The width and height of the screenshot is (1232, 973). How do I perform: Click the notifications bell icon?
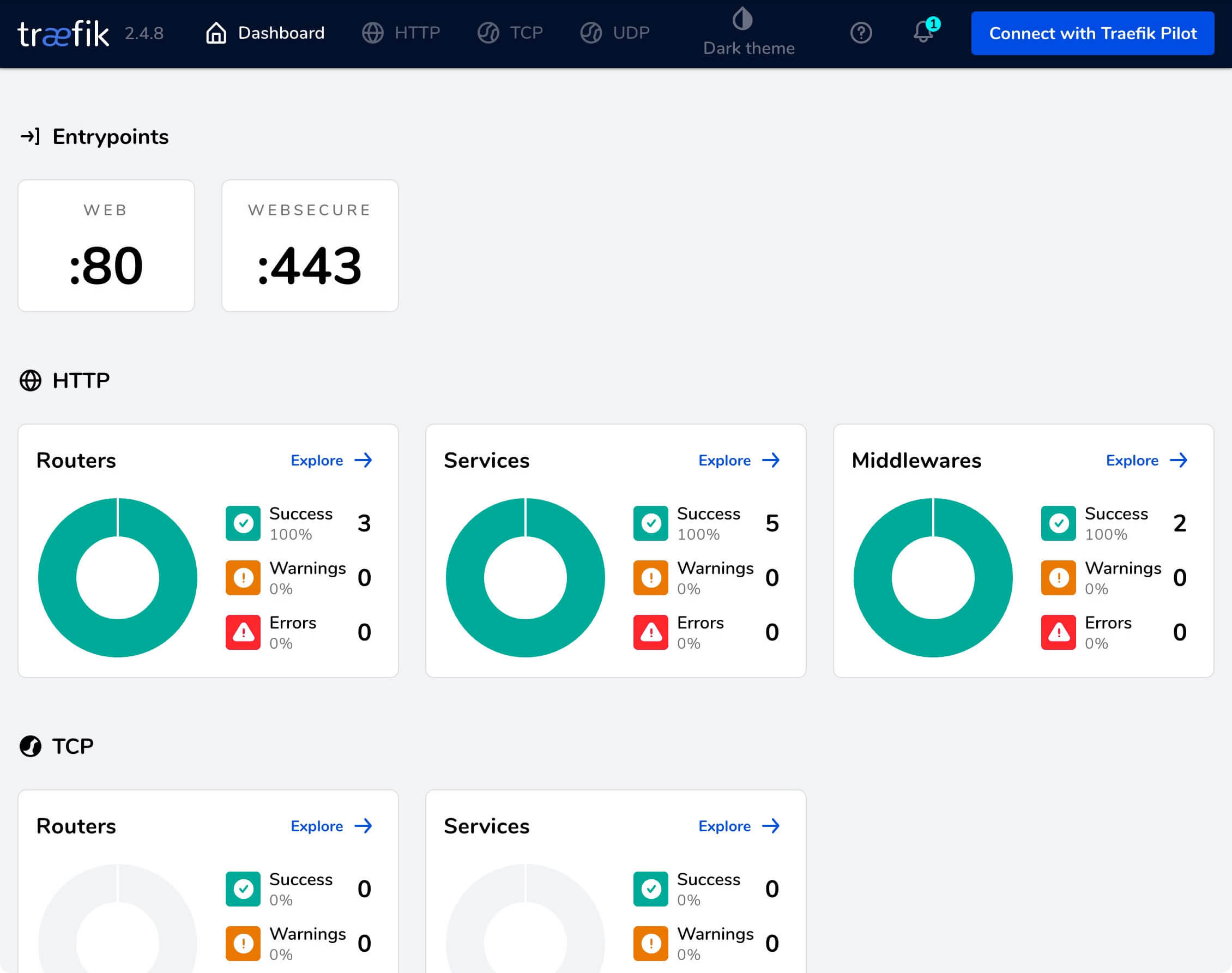coord(922,32)
